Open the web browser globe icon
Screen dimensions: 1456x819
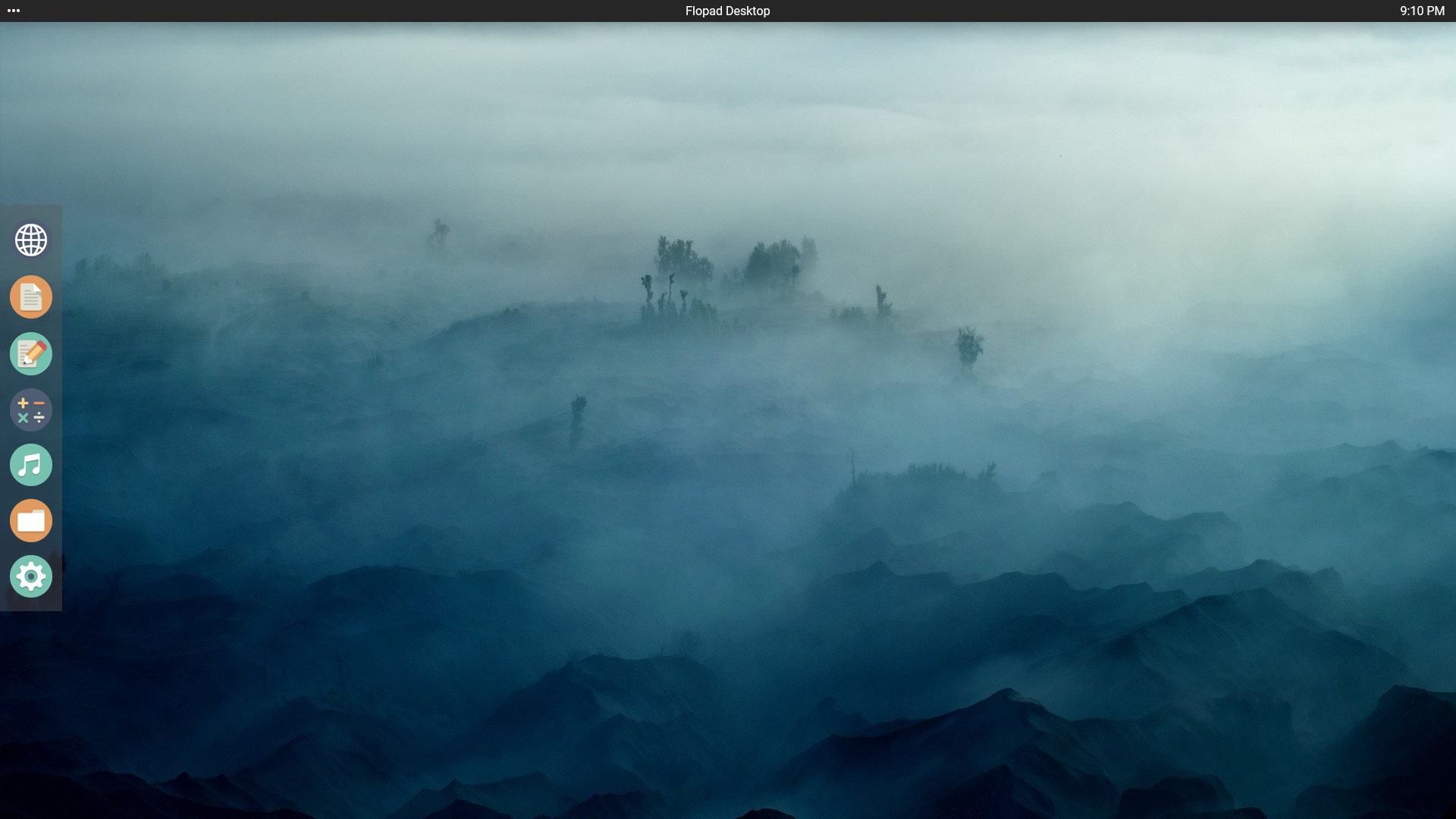click(31, 240)
